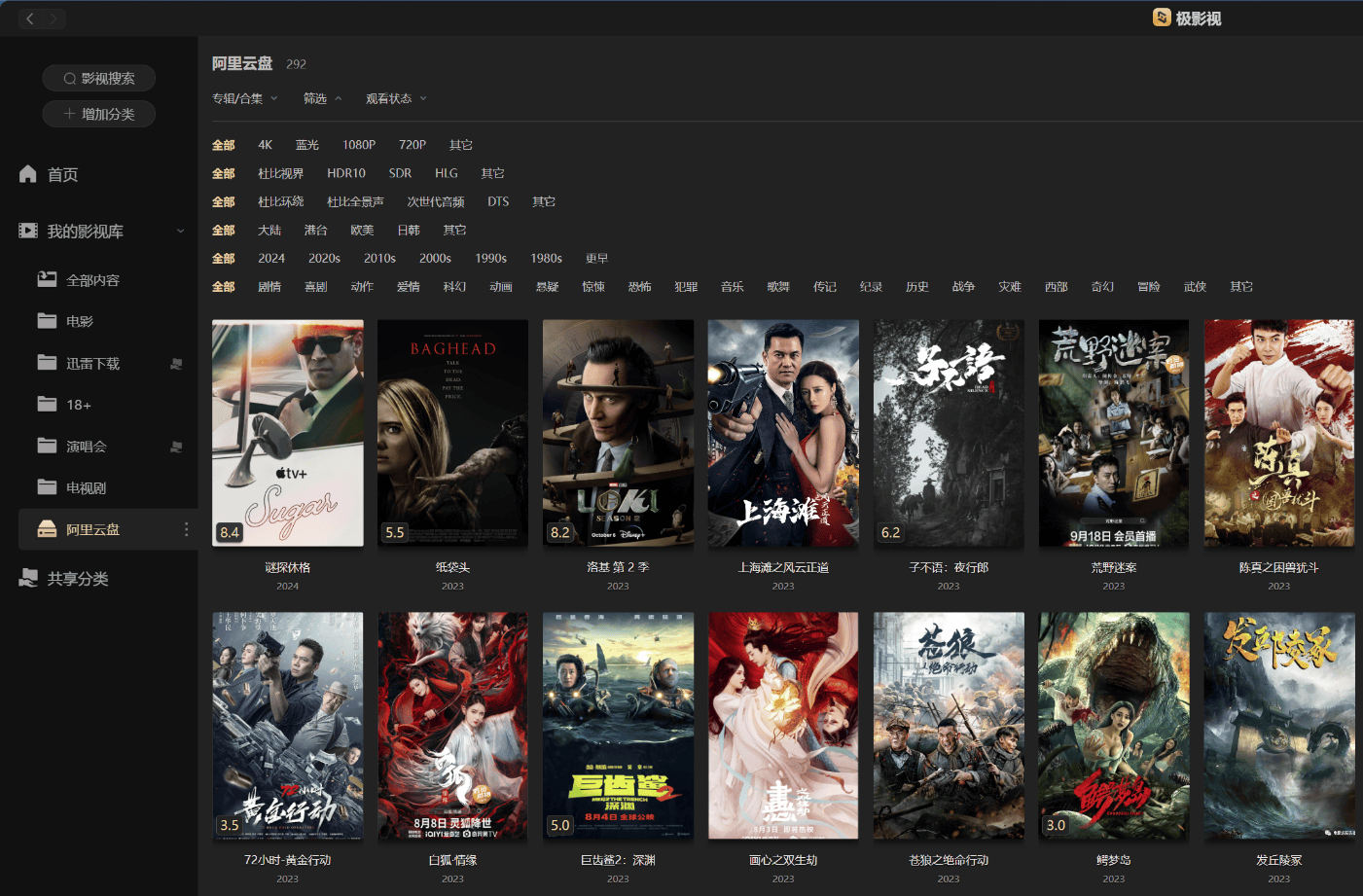1363x896 pixels.
Task: Open the three-dot menu for 阿里云盘
Action: 187,529
